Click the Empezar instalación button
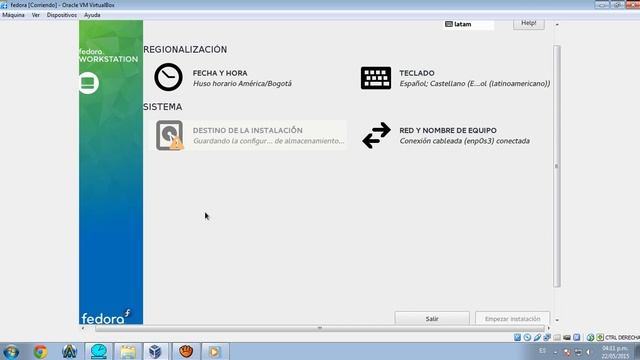The height and width of the screenshot is (360, 640). tap(512, 318)
